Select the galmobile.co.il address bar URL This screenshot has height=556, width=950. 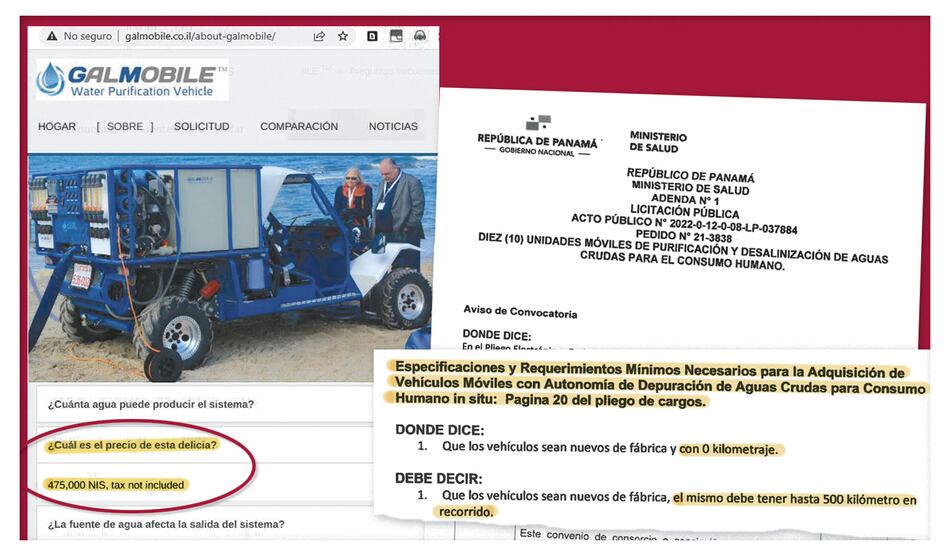pos(200,36)
